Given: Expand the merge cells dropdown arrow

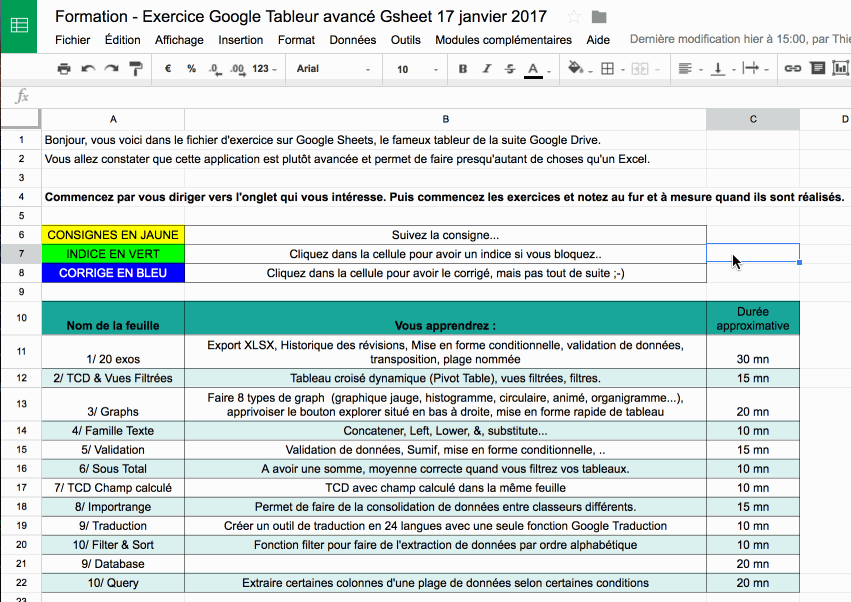Looking at the screenshot, I should pyautogui.click(x=657, y=70).
